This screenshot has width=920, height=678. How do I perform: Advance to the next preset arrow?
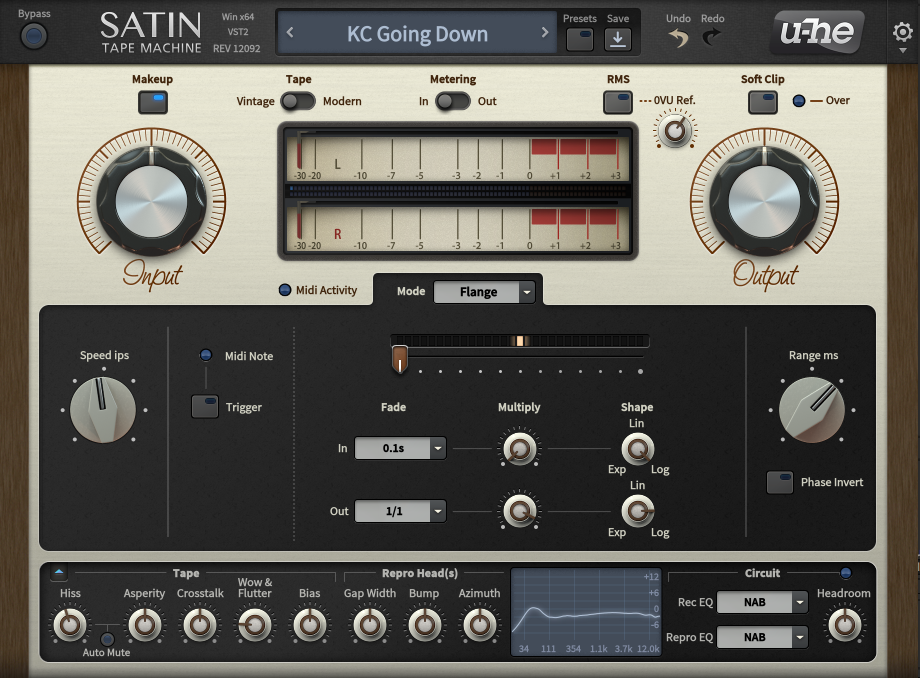click(x=545, y=33)
